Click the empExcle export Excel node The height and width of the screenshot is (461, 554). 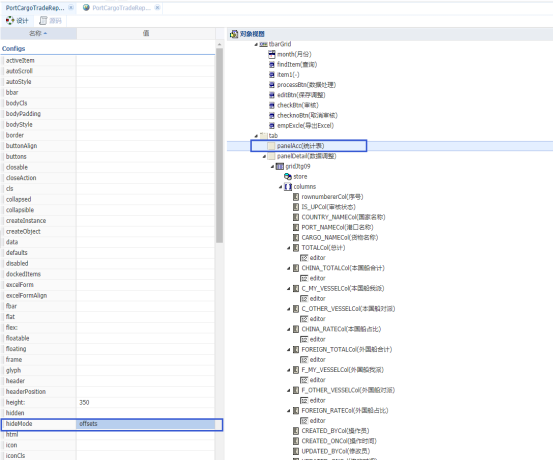tap(305, 126)
